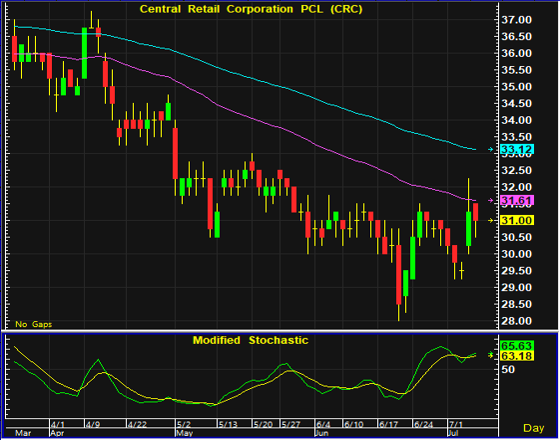Click the 28.50 price axis label

(x=517, y=304)
